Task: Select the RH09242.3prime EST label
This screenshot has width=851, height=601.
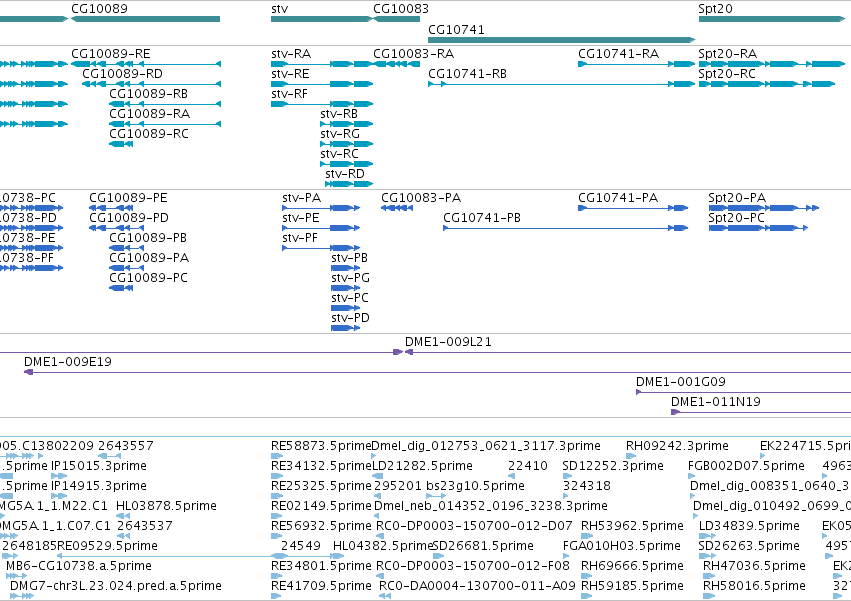Action: tap(677, 446)
